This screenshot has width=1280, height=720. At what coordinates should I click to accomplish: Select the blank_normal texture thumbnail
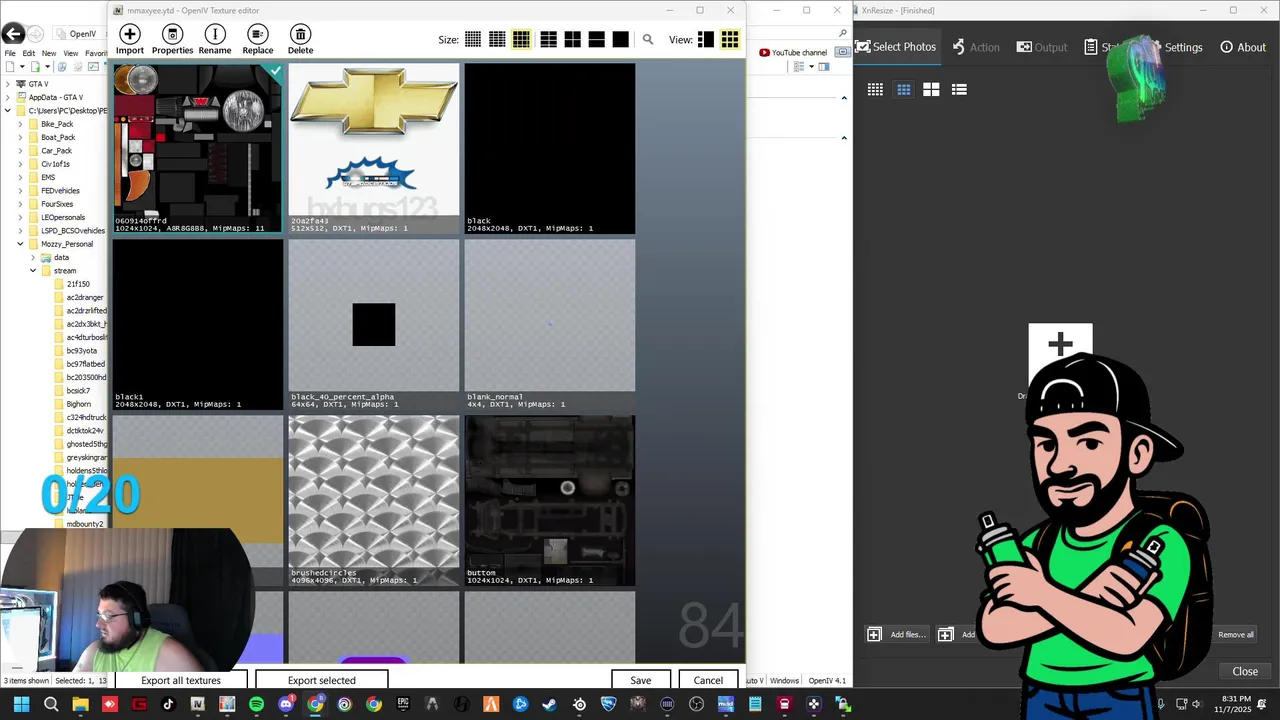coord(550,324)
